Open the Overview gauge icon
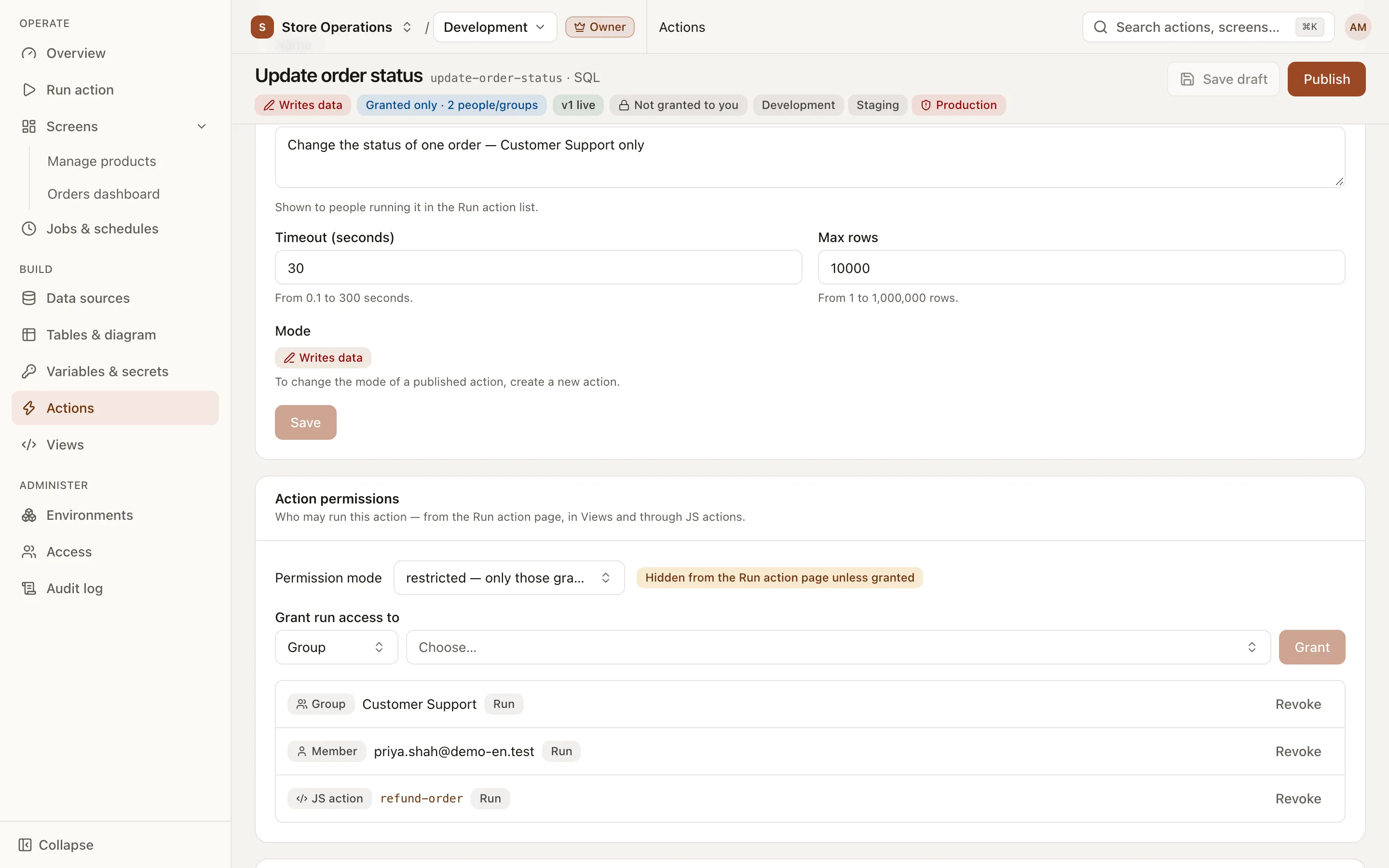The image size is (1389, 868). point(29,54)
